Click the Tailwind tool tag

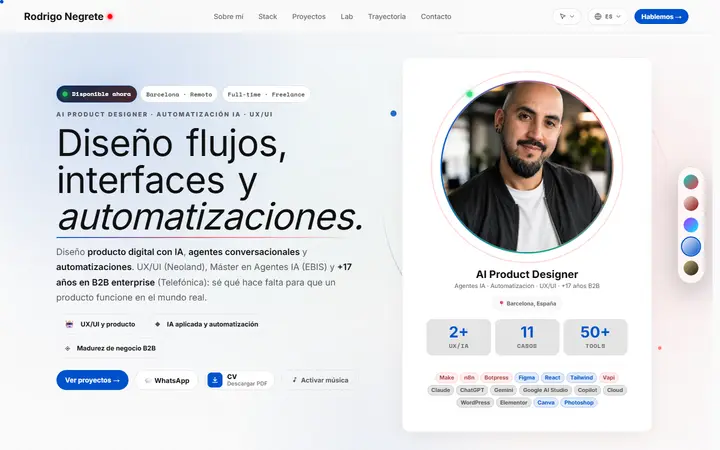(582, 377)
